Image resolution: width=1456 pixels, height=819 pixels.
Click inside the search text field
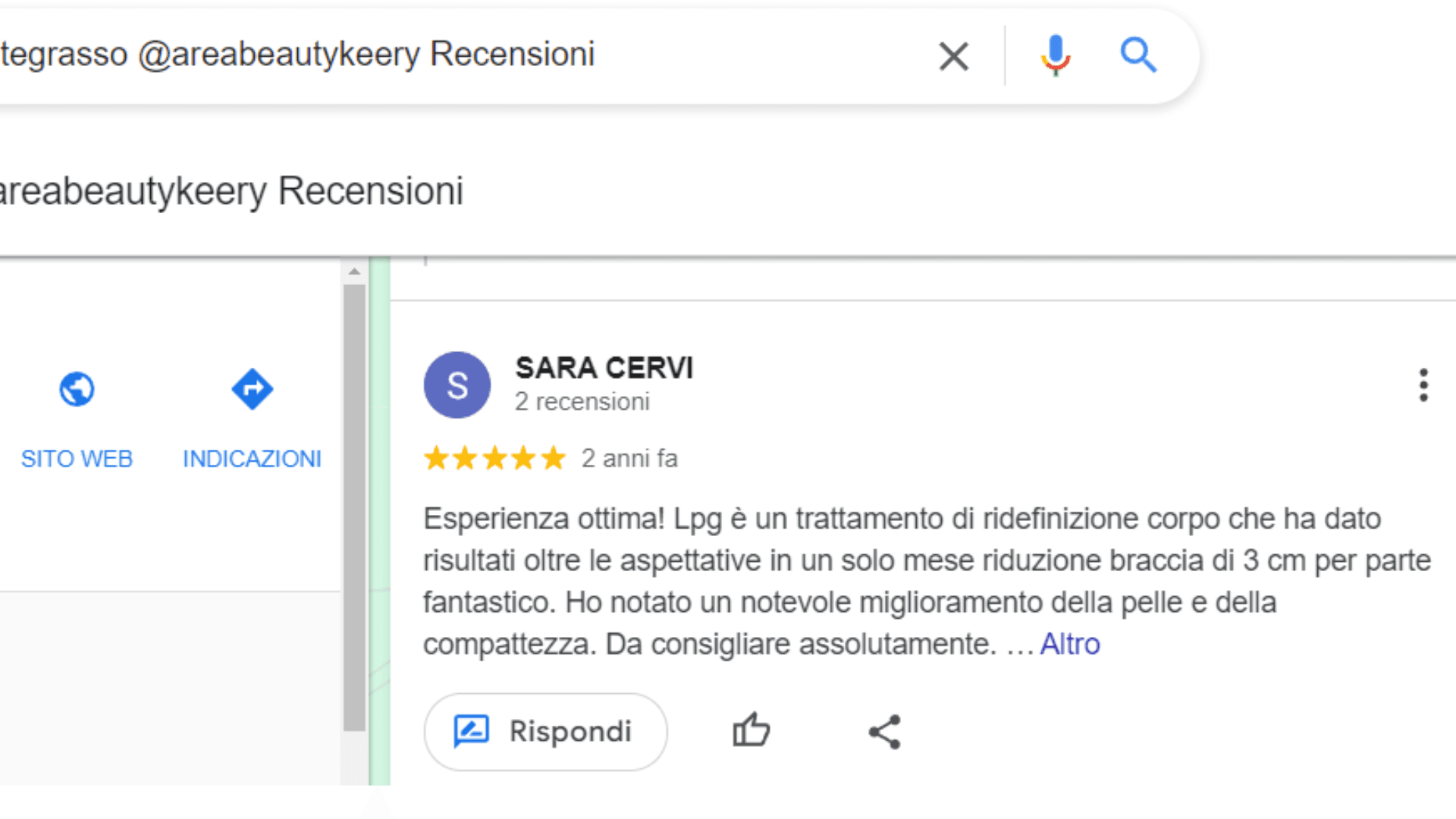pyautogui.click(x=455, y=55)
